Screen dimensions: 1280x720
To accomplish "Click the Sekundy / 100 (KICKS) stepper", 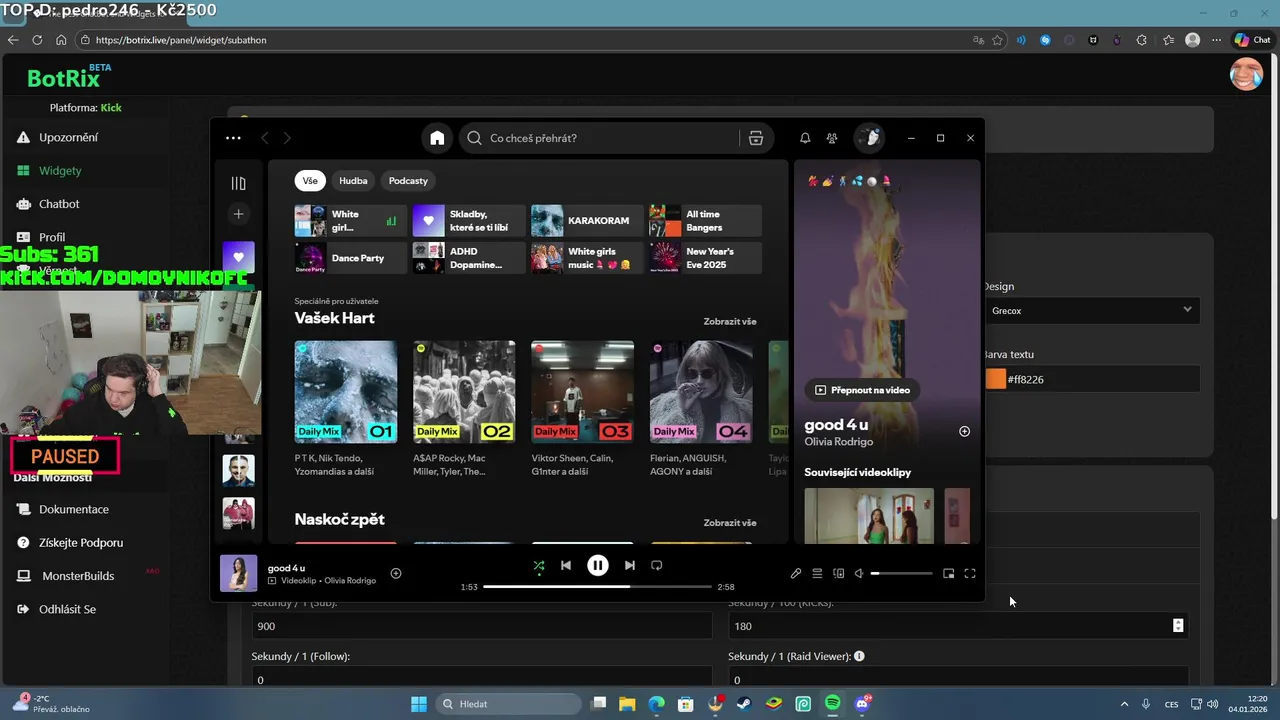I will click(x=1178, y=626).
